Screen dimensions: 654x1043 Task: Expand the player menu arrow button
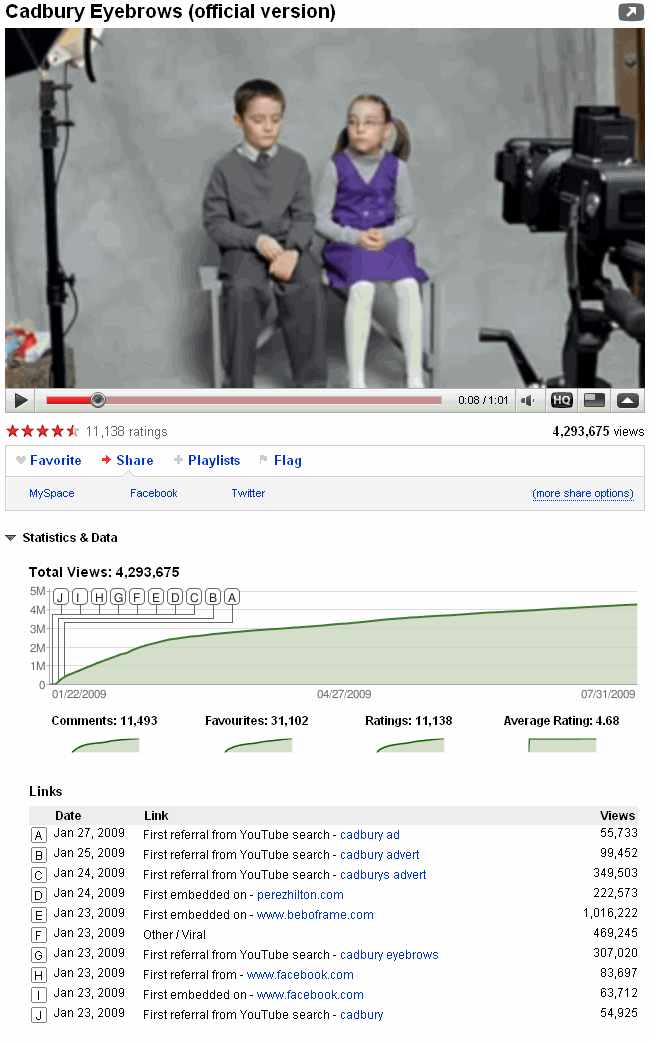tap(627, 400)
